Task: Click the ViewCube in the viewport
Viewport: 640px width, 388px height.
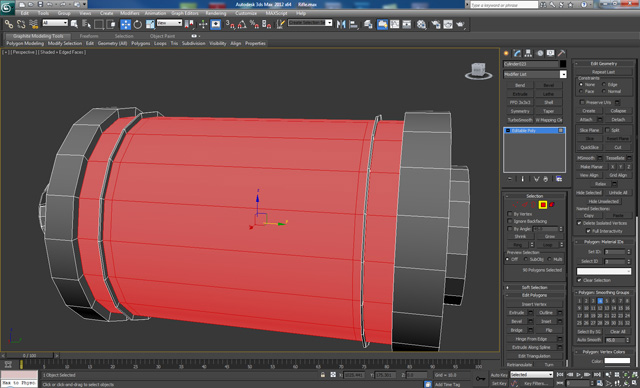Action: 478,71
